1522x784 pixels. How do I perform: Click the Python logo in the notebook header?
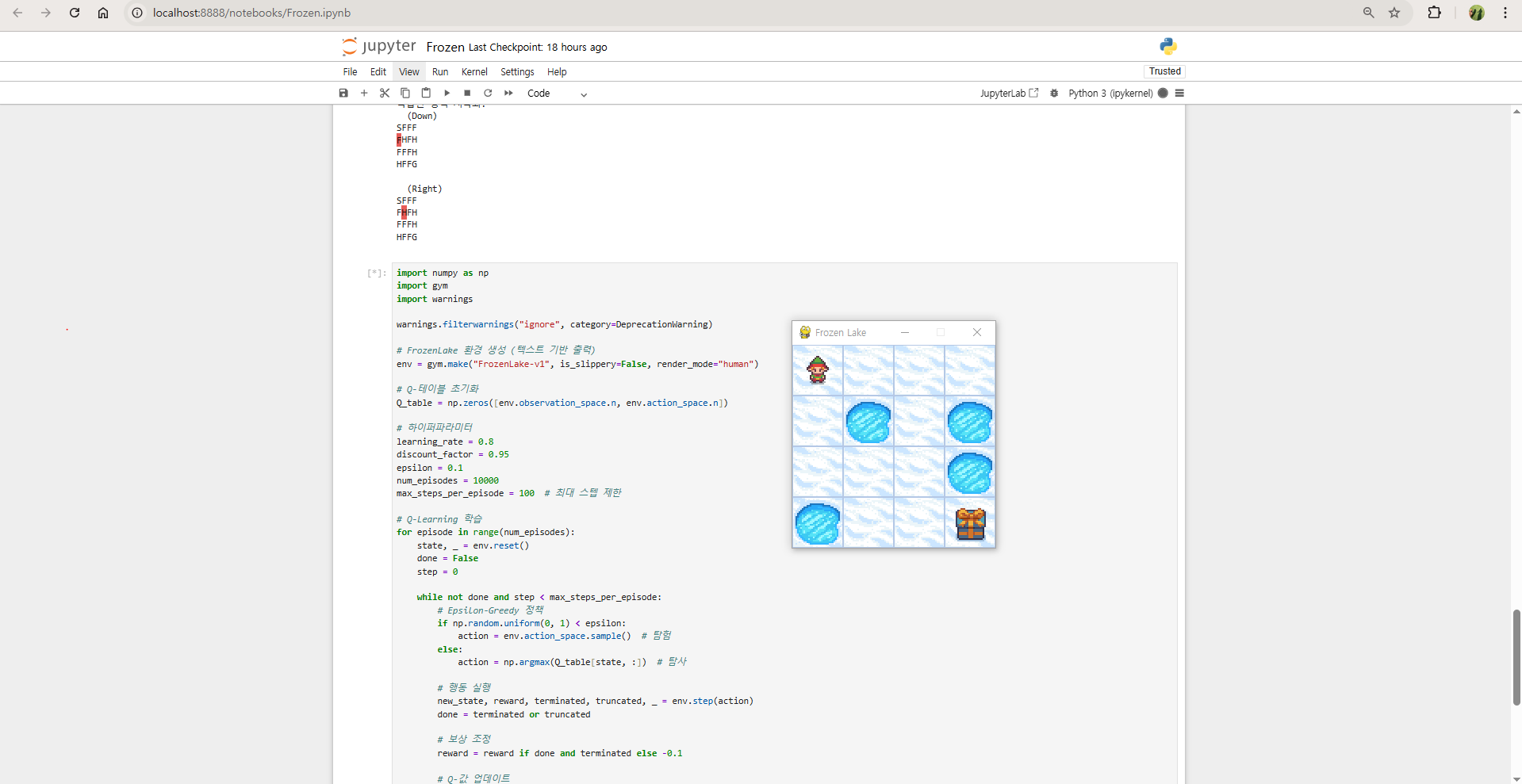(x=1168, y=46)
